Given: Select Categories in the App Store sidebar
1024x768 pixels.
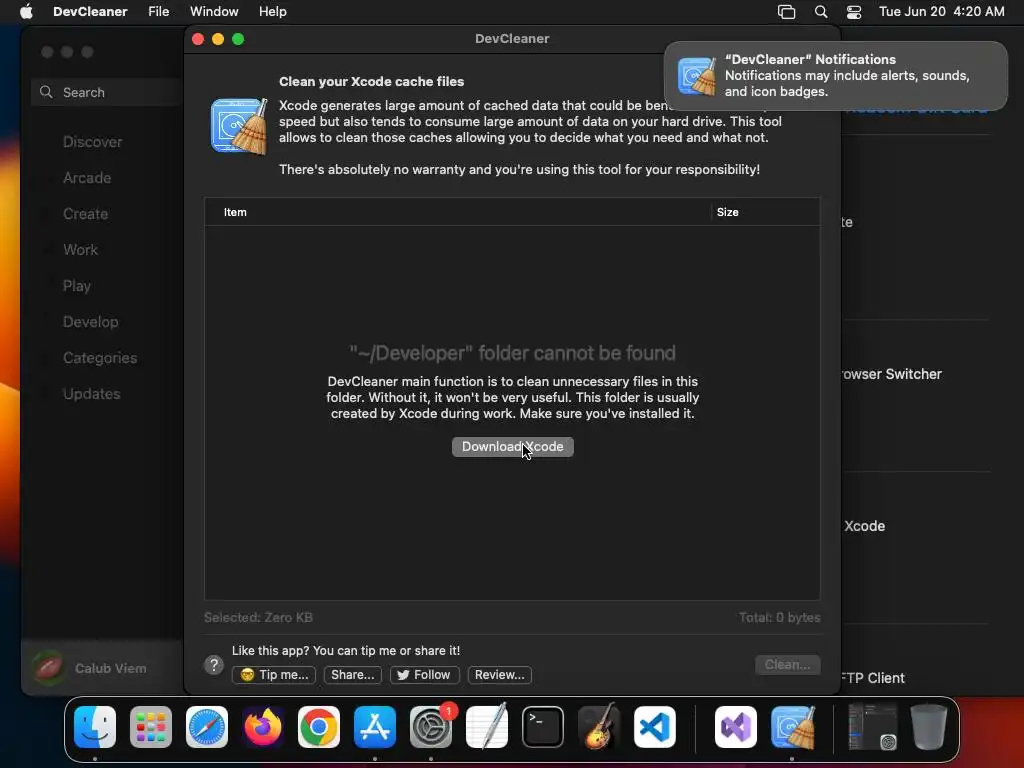Looking at the screenshot, I should tap(100, 358).
